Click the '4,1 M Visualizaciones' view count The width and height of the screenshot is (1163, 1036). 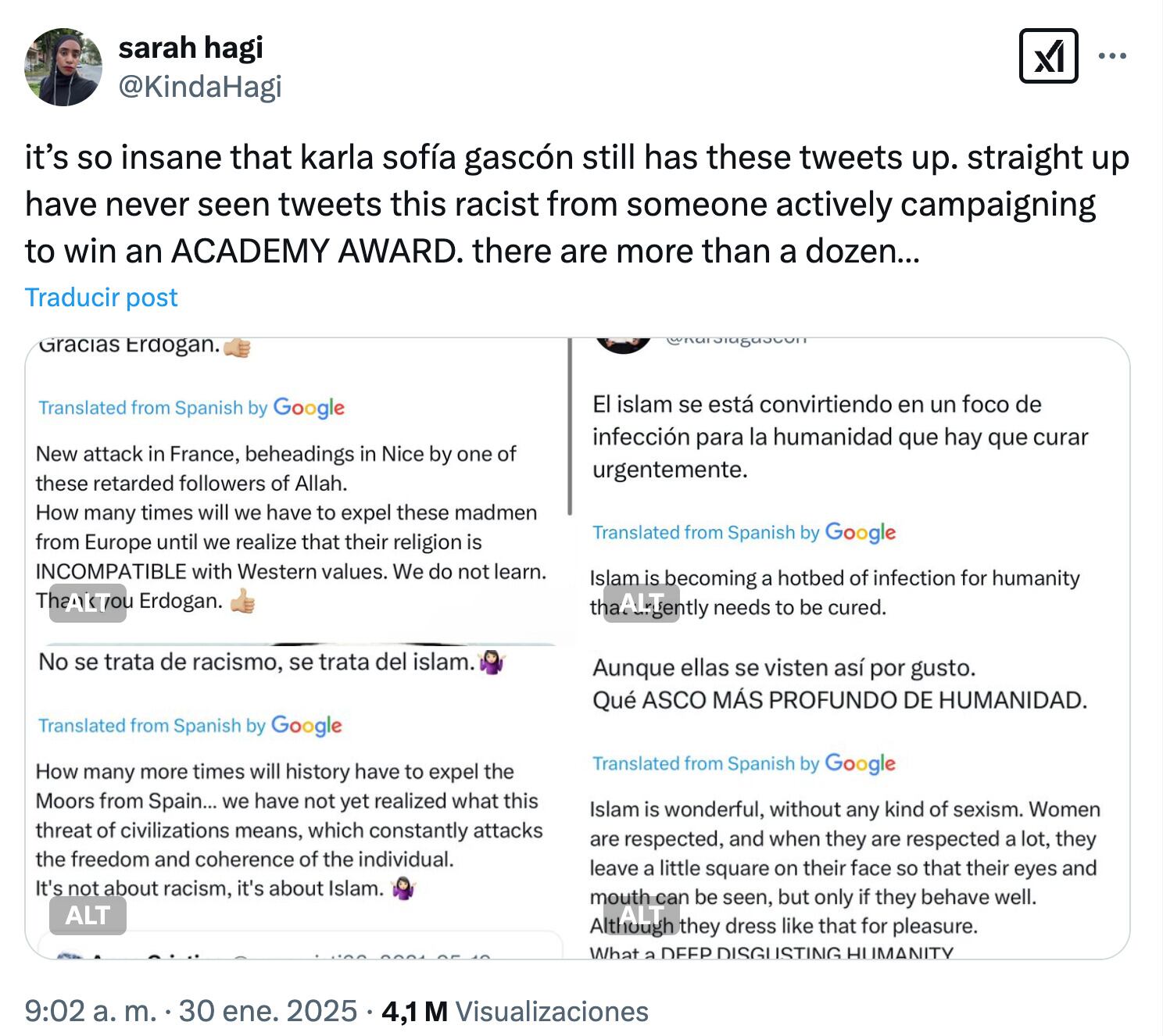point(515,1011)
